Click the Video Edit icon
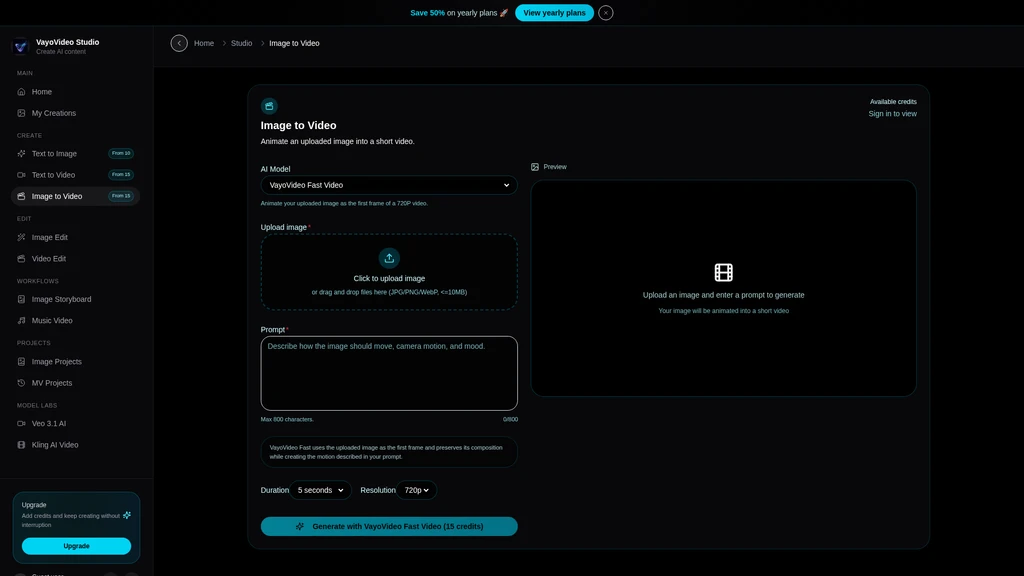Image resolution: width=1024 pixels, height=576 pixels. 22,259
